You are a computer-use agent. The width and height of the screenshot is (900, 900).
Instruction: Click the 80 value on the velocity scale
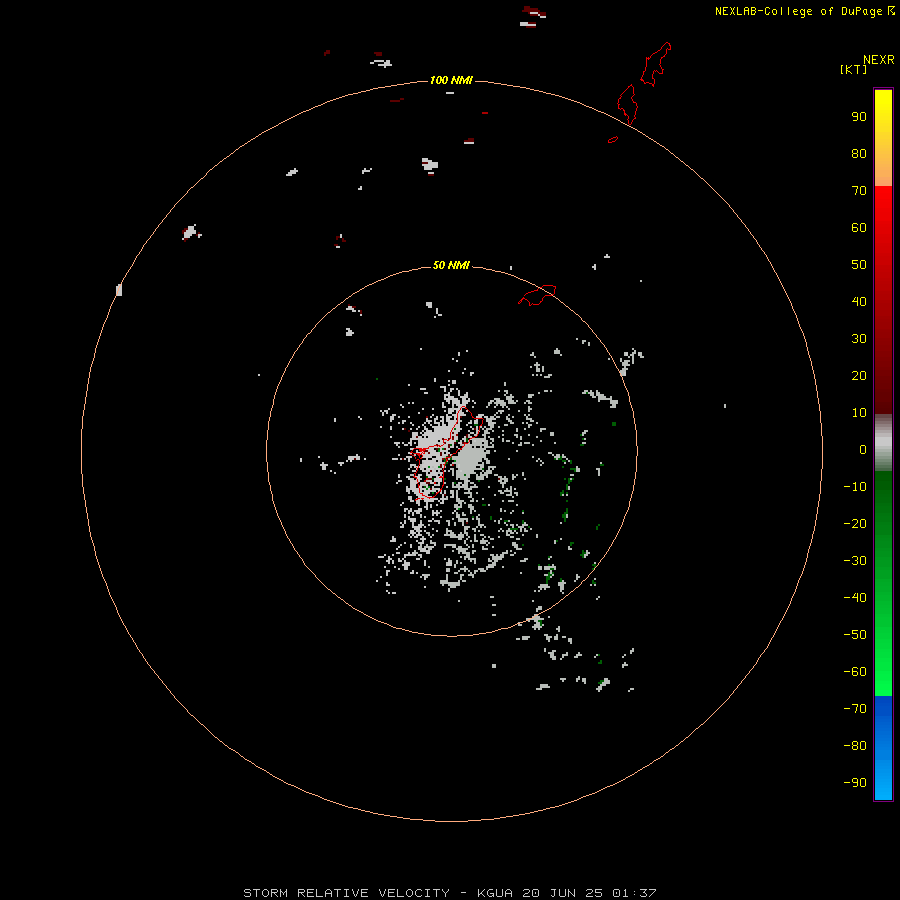point(859,153)
